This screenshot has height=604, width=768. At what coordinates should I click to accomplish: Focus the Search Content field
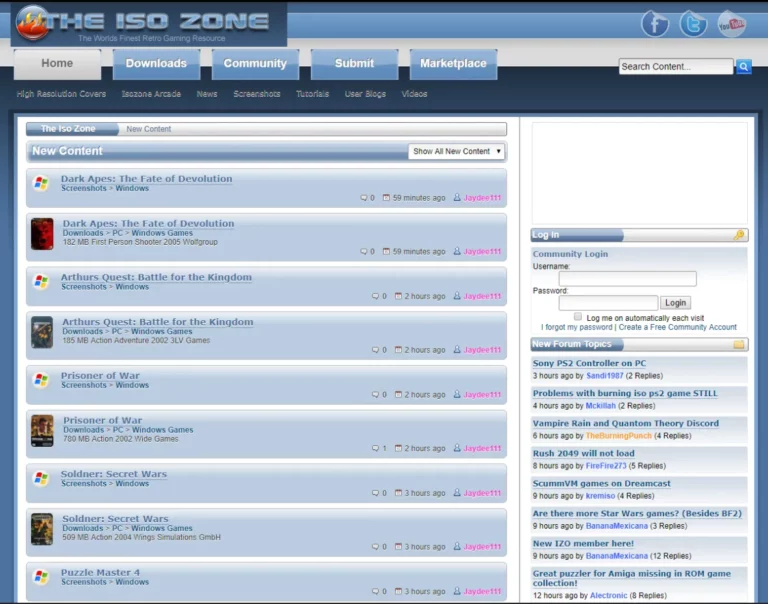[676, 67]
